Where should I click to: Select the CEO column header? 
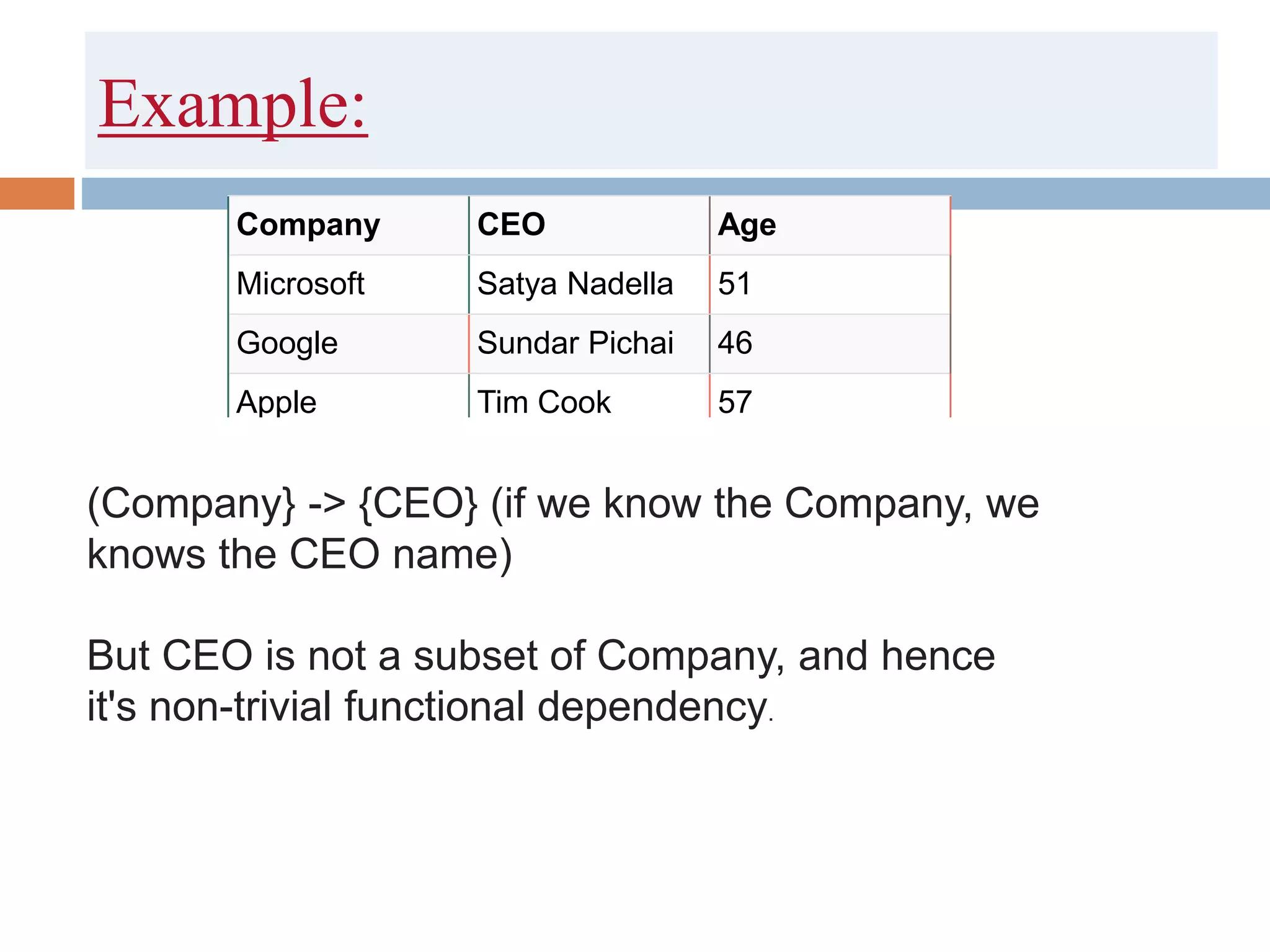[511, 224]
